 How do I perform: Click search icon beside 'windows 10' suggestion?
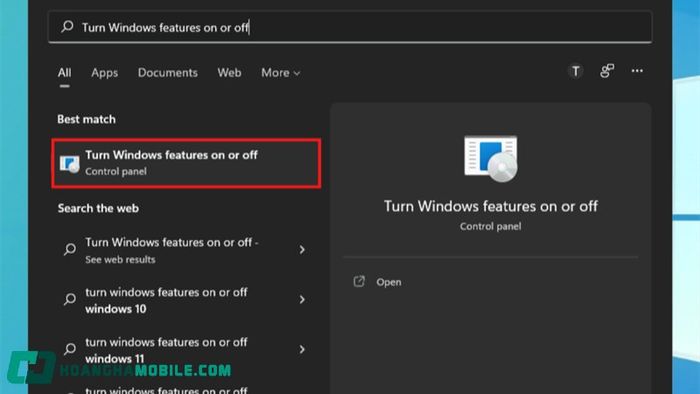click(x=70, y=299)
